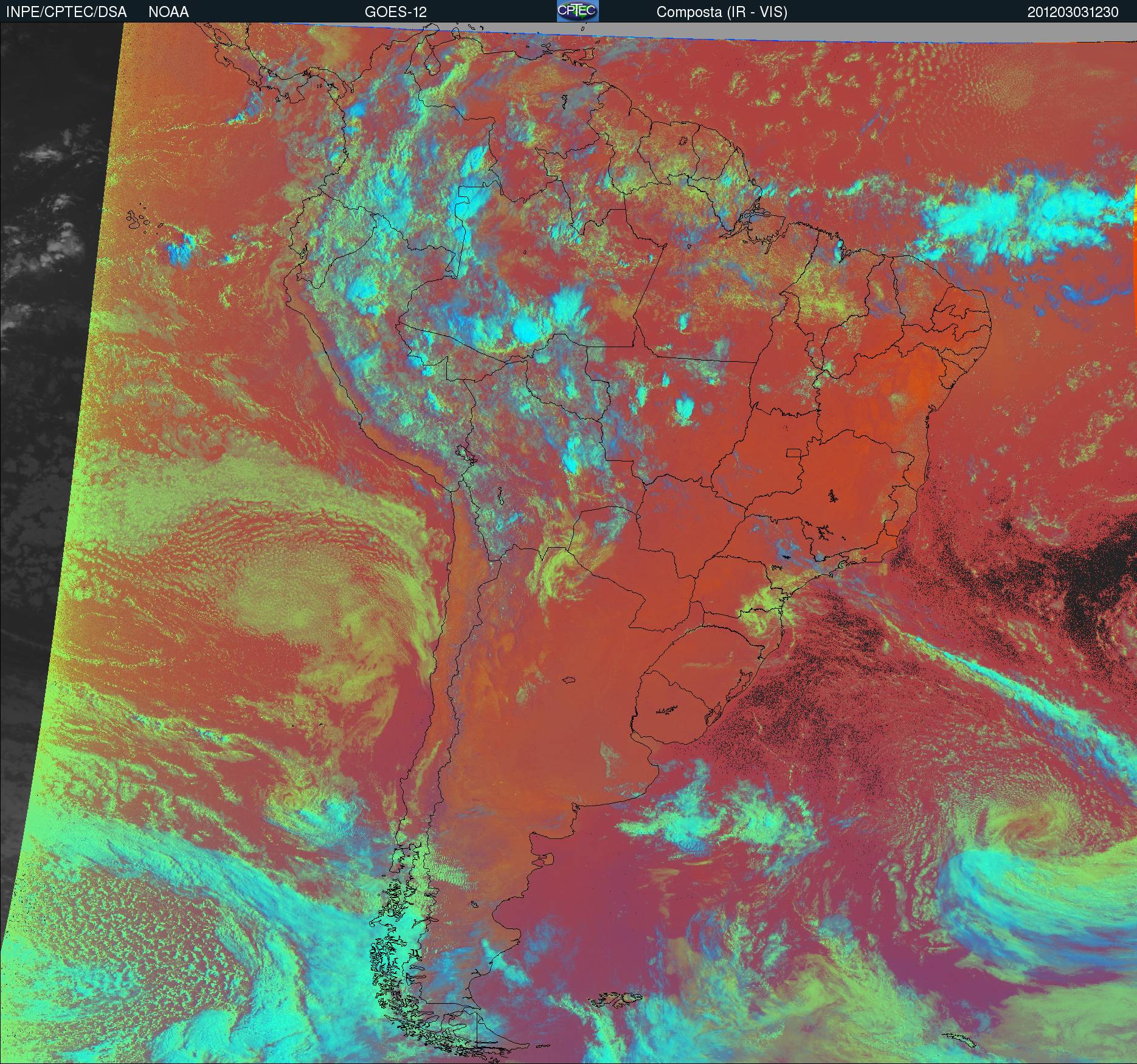
Task: Click the INPE/CPTEC/DSA header text
Action: click(x=66, y=12)
